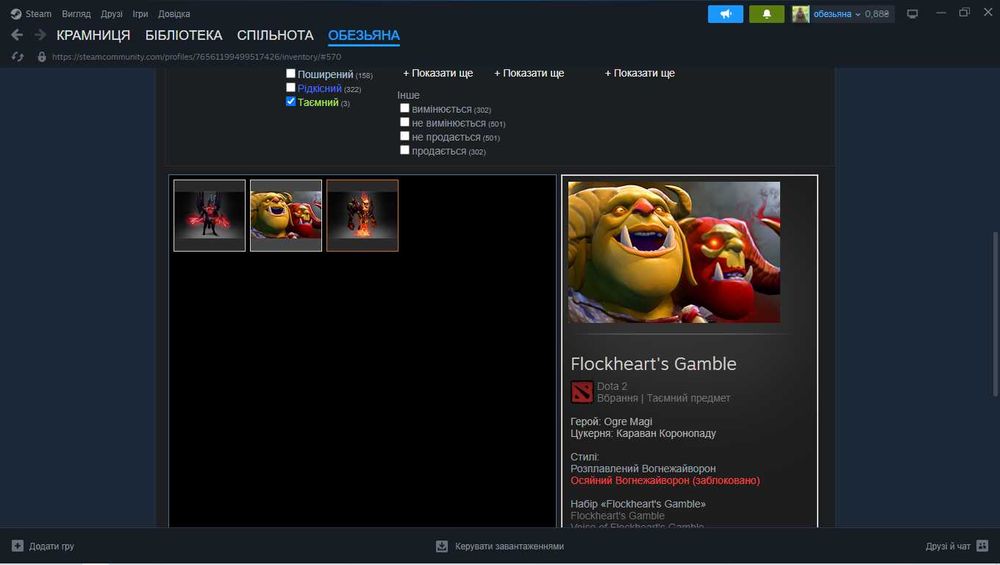The image size is (1000, 565).
Task: Open Friends and chat icon
Action: pyautogui.click(x=982, y=546)
